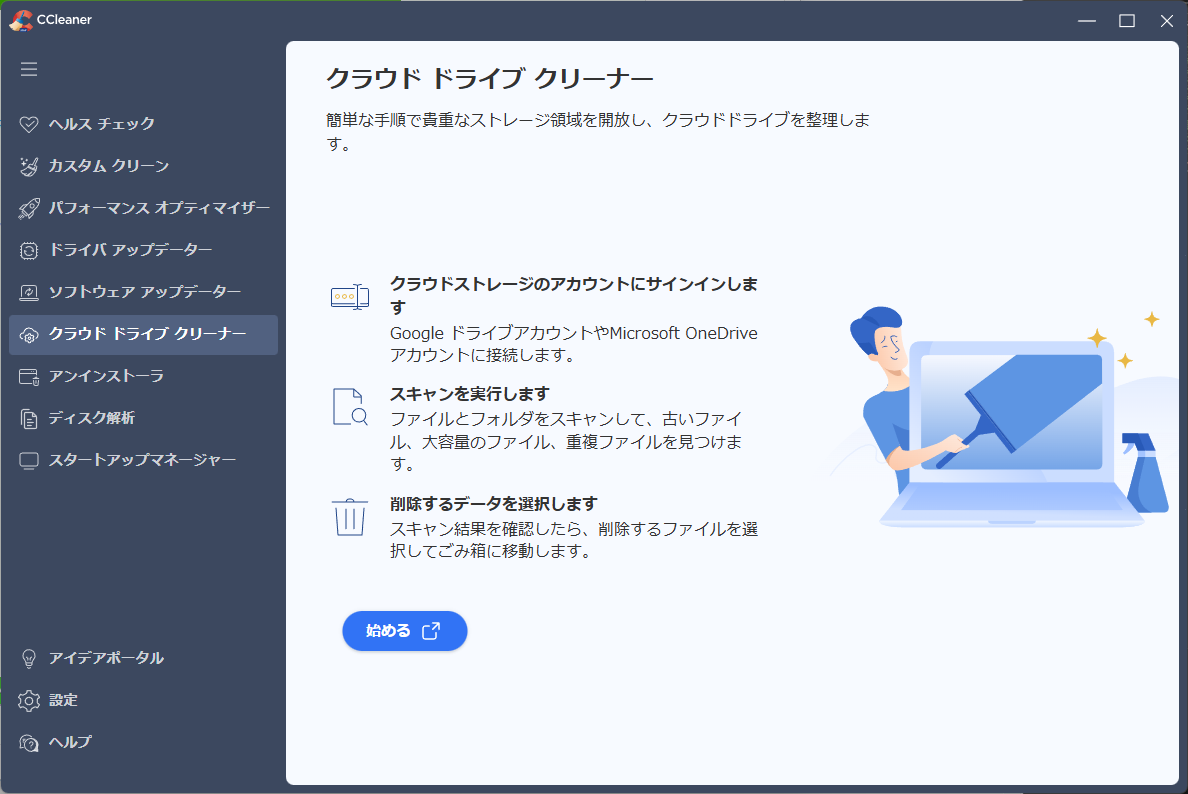1188x794 pixels.
Task: Go to パフォーマンス オプティマイザー
Action: pos(143,208)
